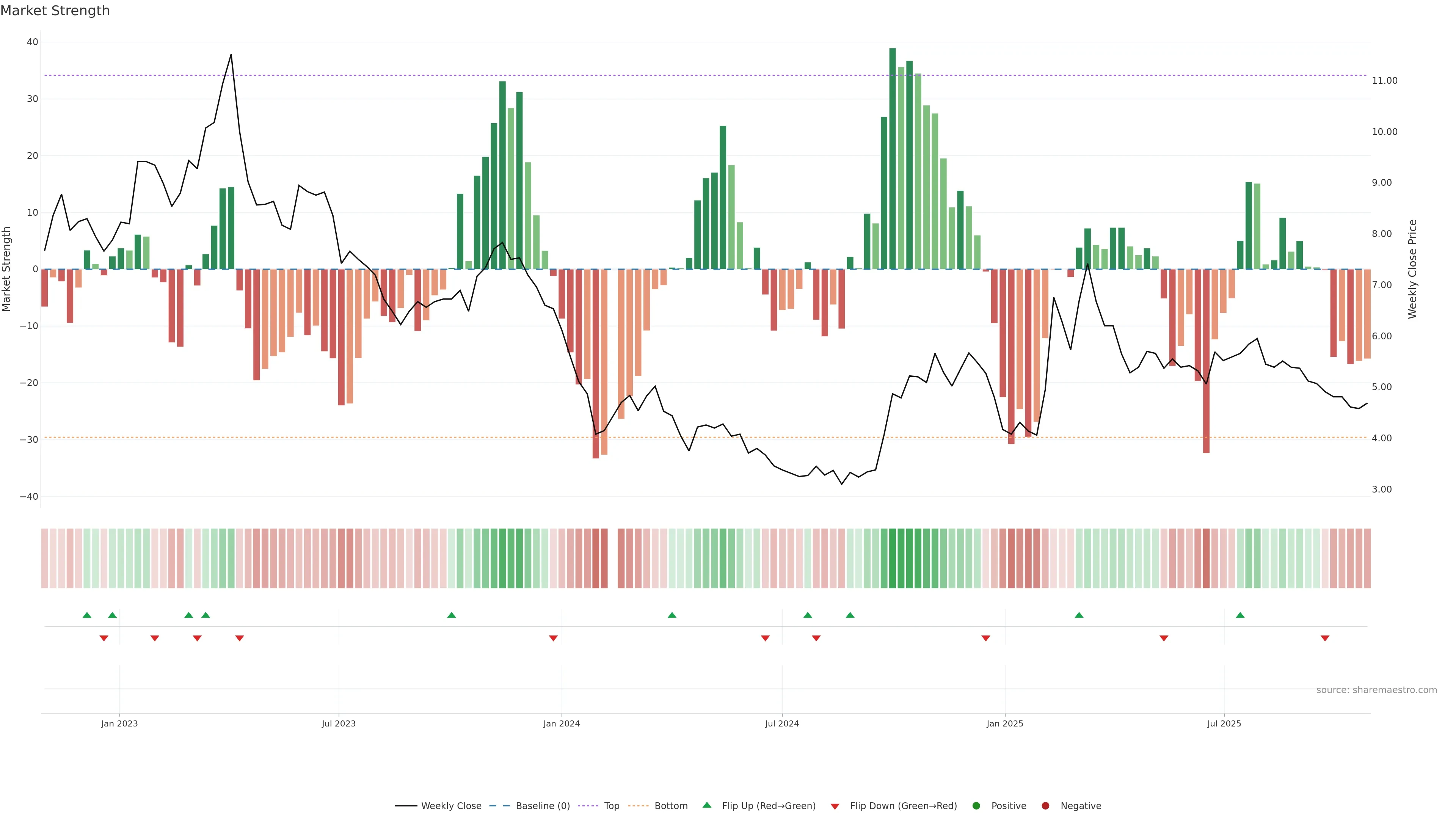This screenshot has height=819, width=1456.
Task: Click the red flip-down marker just before Jan 2024
Action: tap(553, 638)
